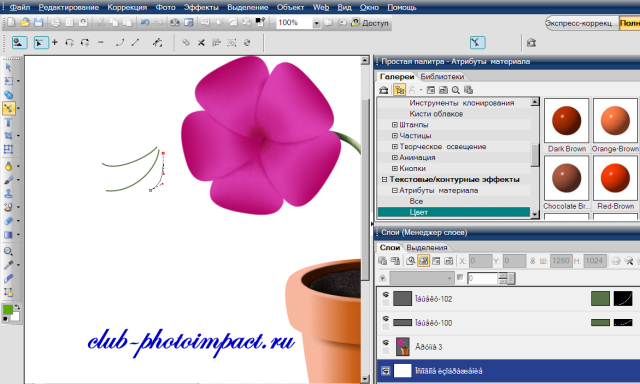The image size is (640, 384).
Task: Open the Эффекты menu
Action: [x=201, y=7]
